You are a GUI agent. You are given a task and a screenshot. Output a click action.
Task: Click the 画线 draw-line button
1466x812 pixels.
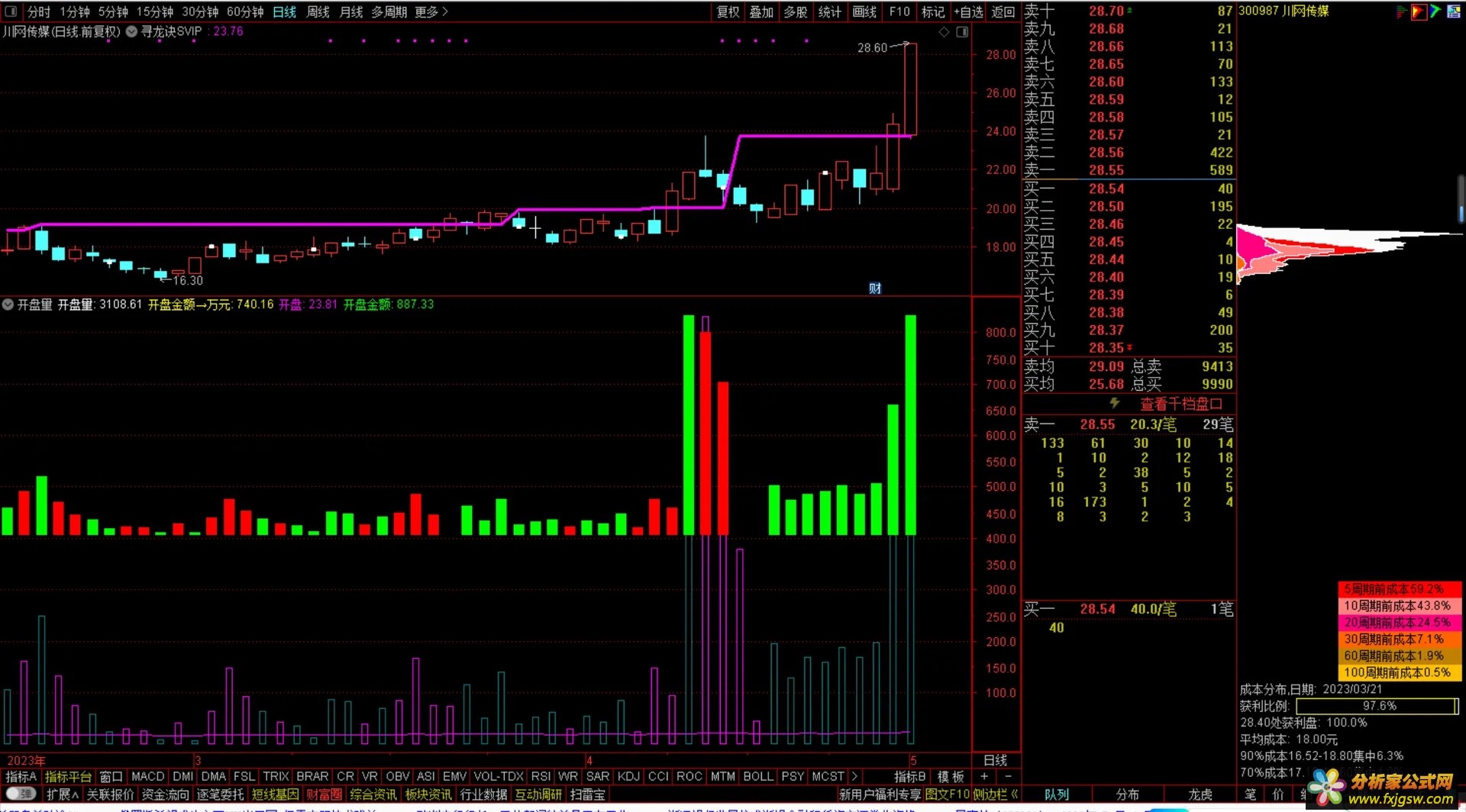click(x=864, y=11)
